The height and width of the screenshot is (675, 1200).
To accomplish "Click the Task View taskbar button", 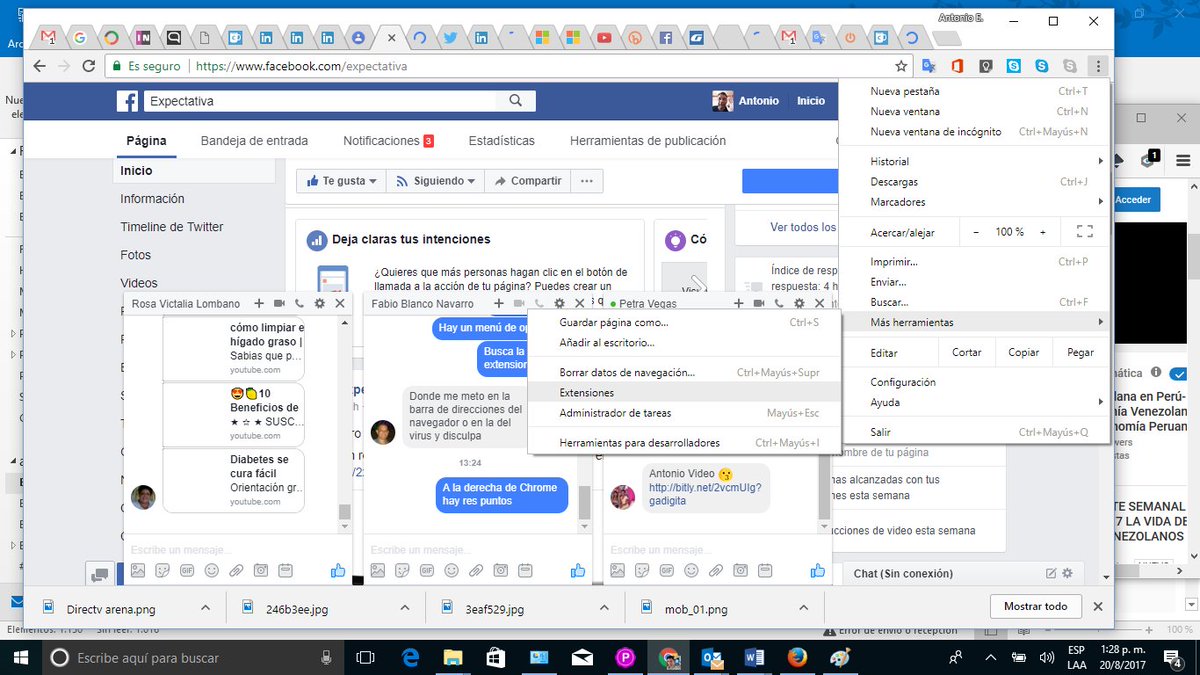I will tap(365, 657).
